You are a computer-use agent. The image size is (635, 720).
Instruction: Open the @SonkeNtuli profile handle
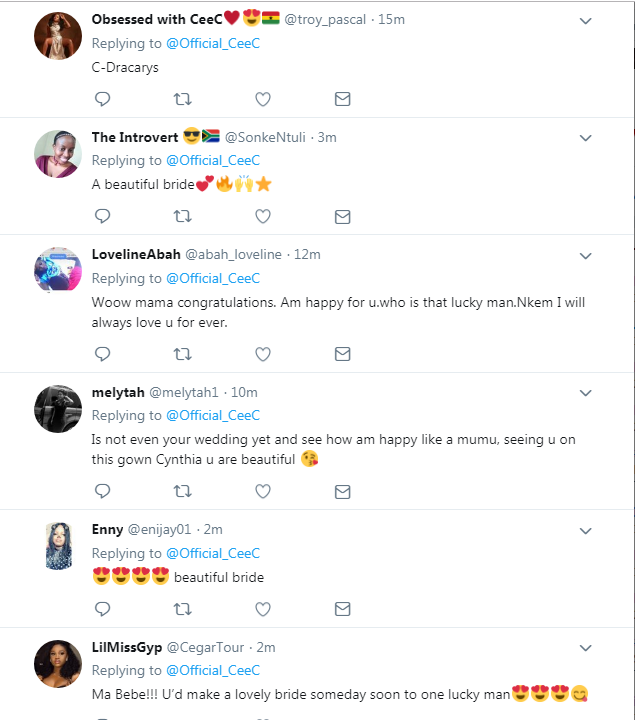click(x=267, y=137)
